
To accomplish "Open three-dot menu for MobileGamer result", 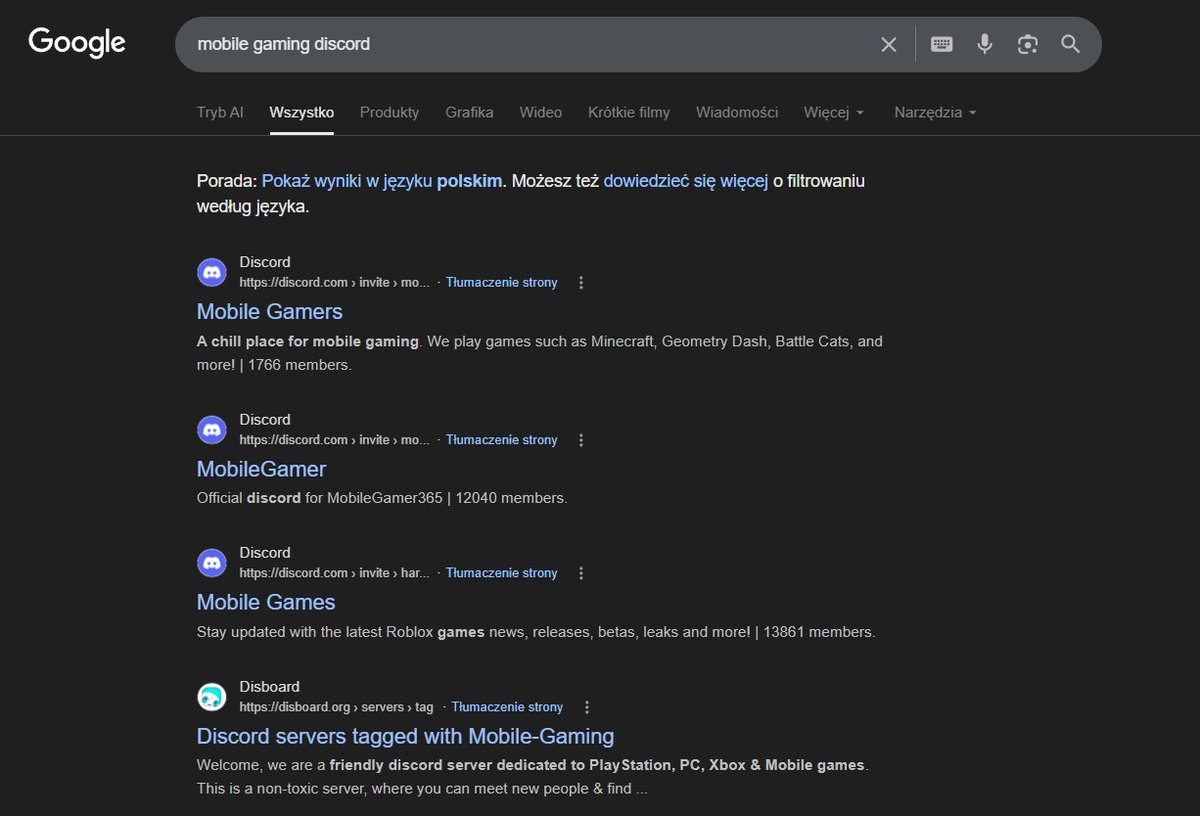I will click(x=581, y=440).
